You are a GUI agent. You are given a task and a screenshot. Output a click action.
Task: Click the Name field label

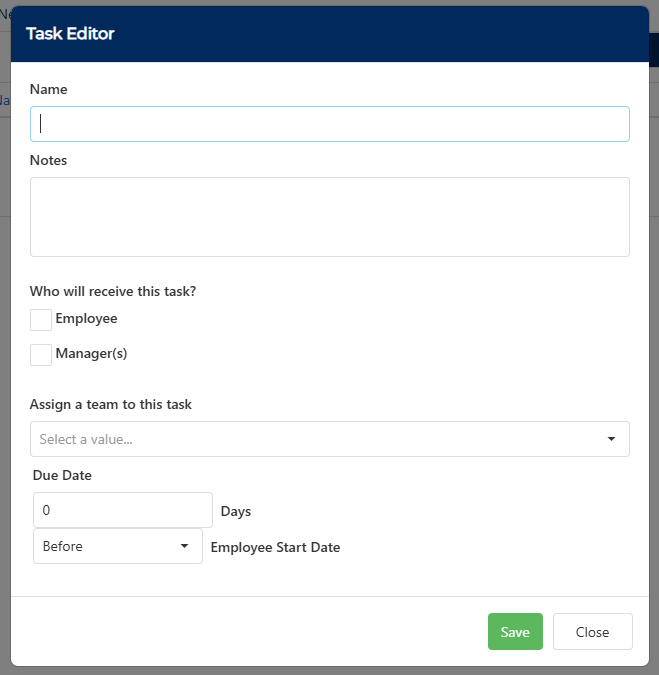pos(49,89)
